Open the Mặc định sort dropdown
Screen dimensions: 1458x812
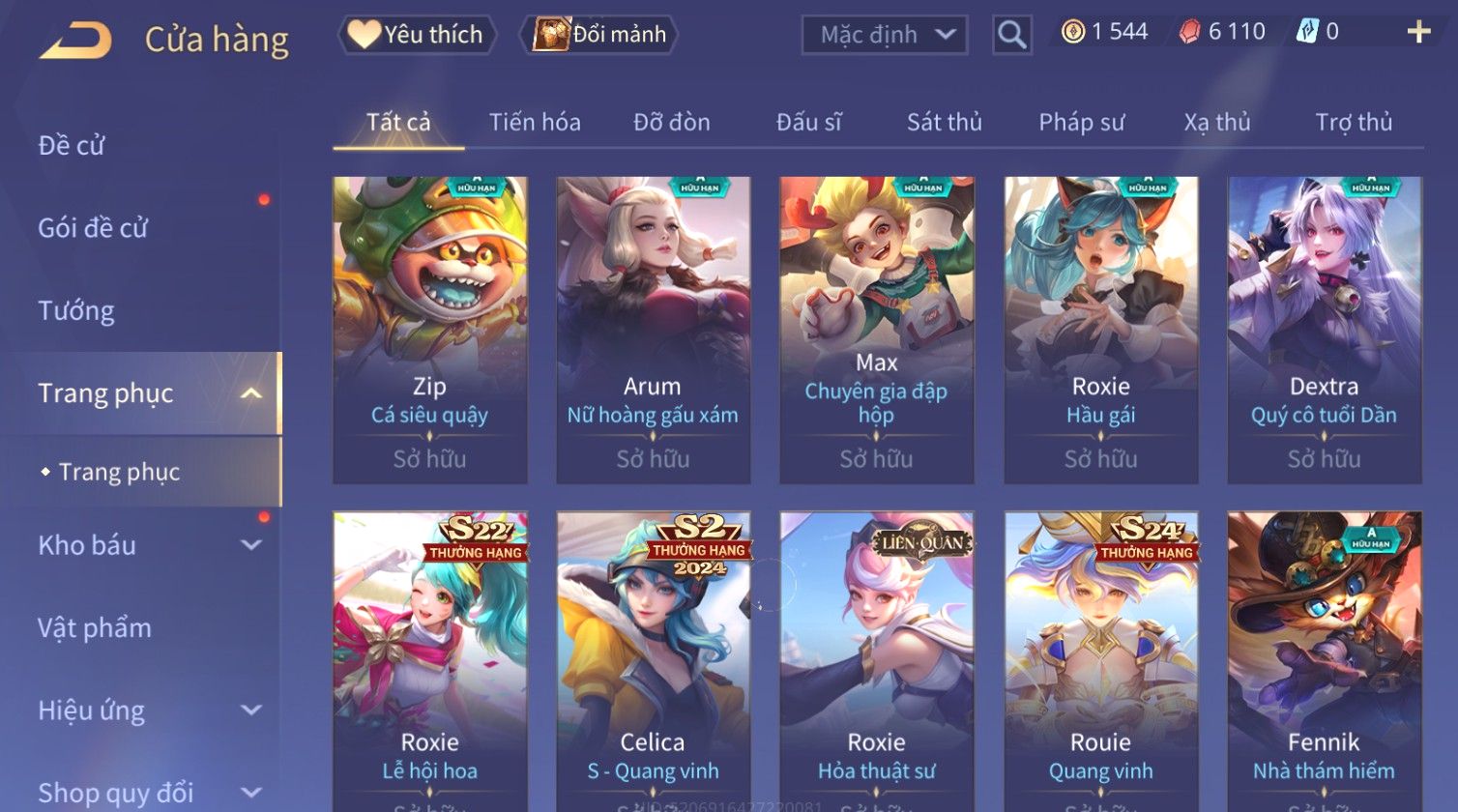click(885, 35)
